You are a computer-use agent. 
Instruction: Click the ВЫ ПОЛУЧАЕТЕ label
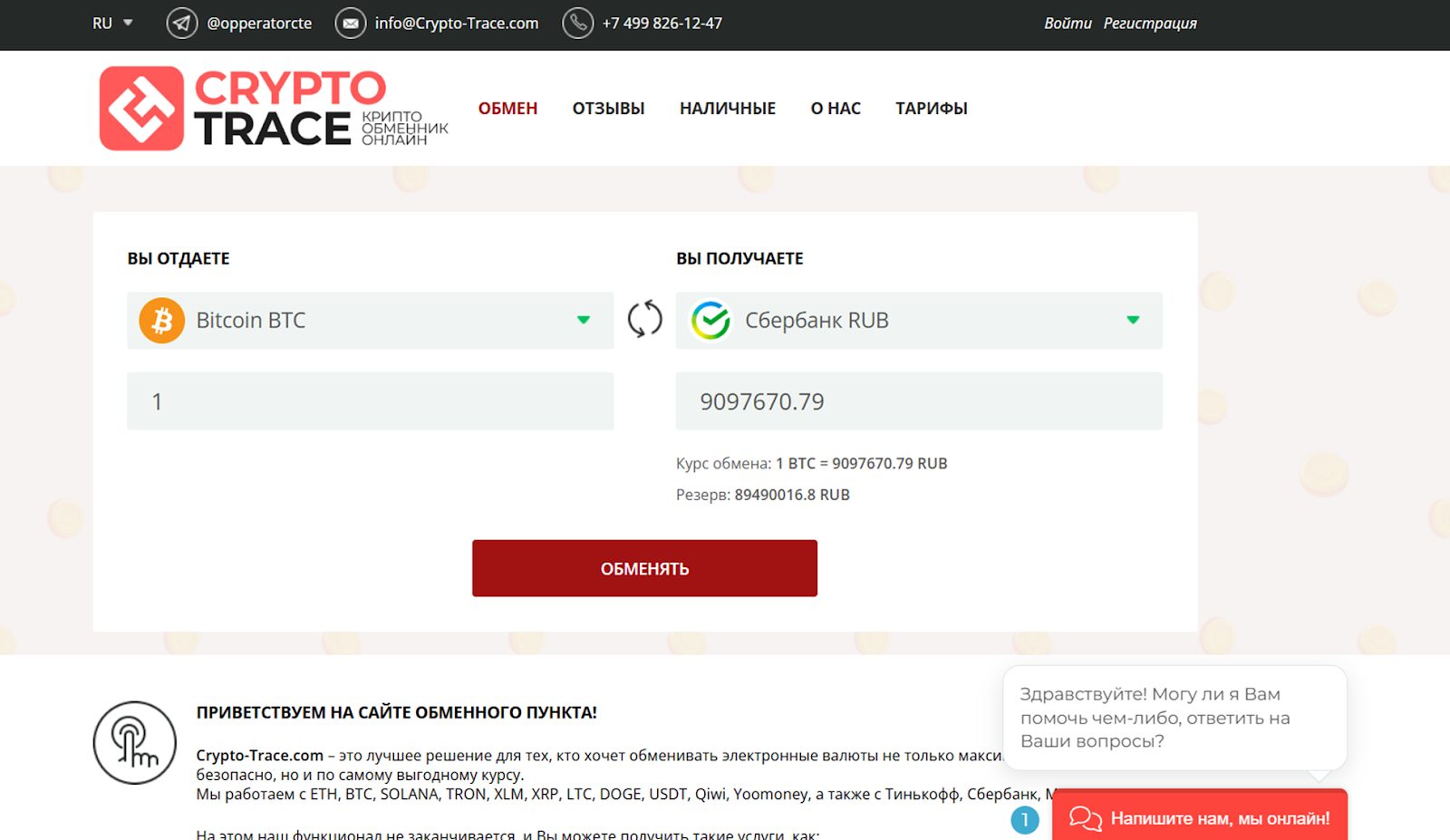click(x=739, y=258)
